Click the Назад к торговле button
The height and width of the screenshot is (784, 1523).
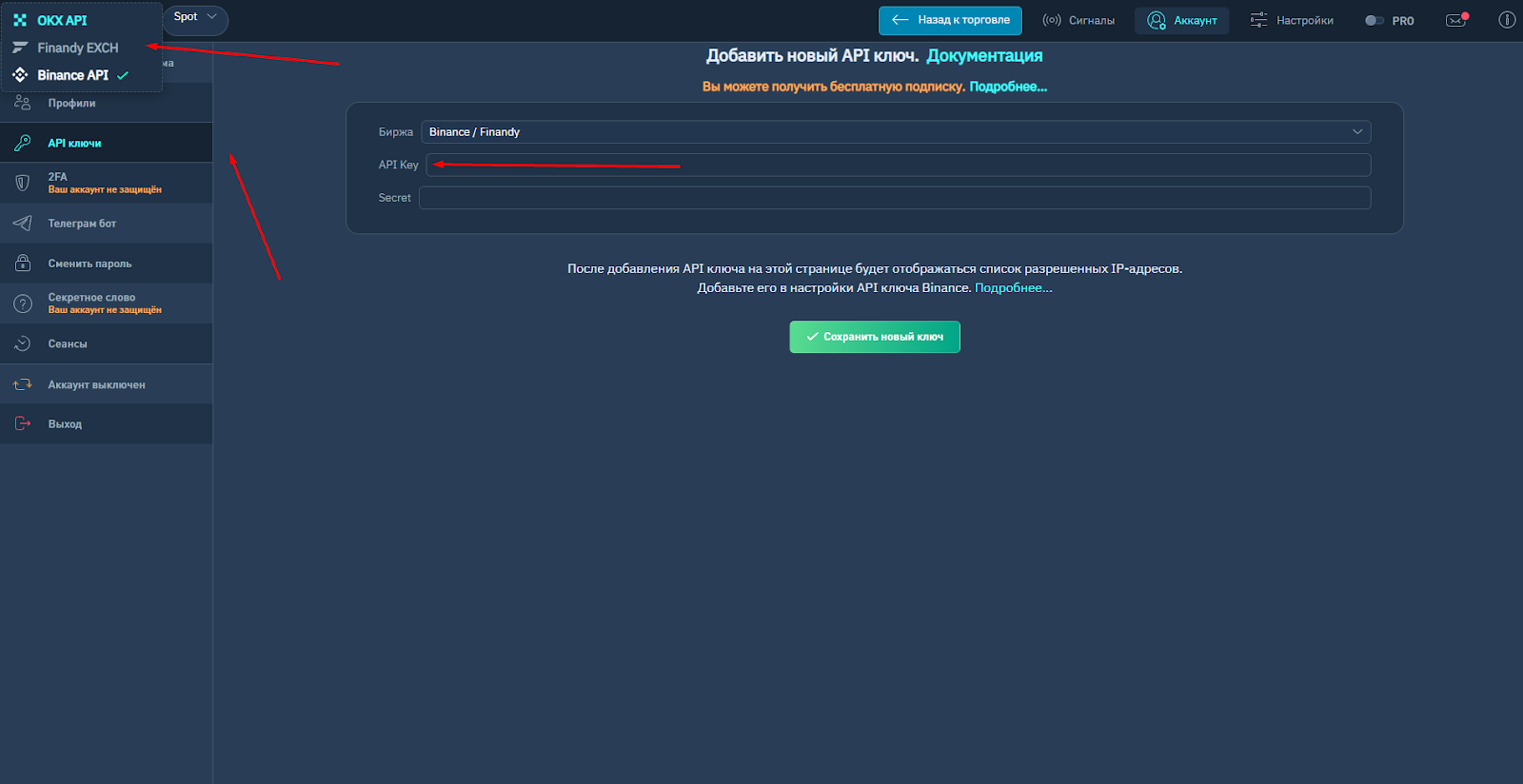[x=950, y=20]
